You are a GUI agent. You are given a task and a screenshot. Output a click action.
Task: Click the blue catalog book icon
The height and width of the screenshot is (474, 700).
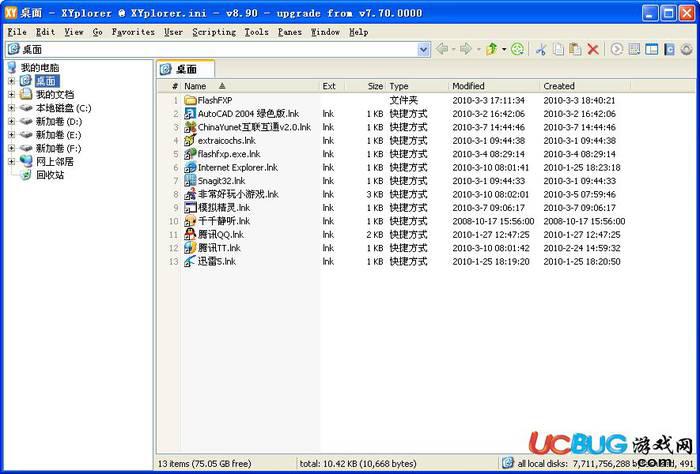(x=669, y=49)
